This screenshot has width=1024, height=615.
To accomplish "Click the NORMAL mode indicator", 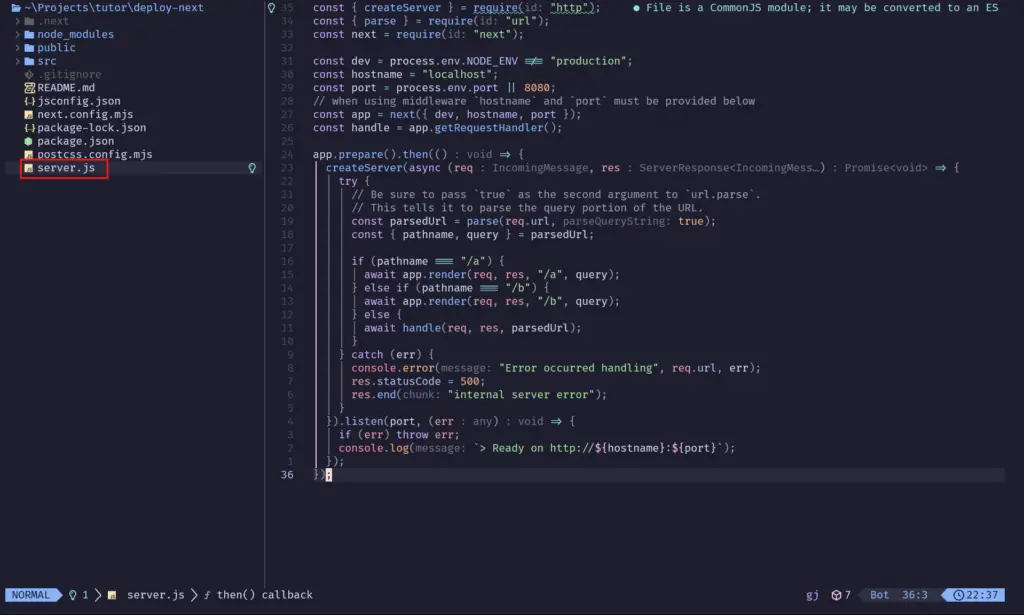I will pos(30,595).
